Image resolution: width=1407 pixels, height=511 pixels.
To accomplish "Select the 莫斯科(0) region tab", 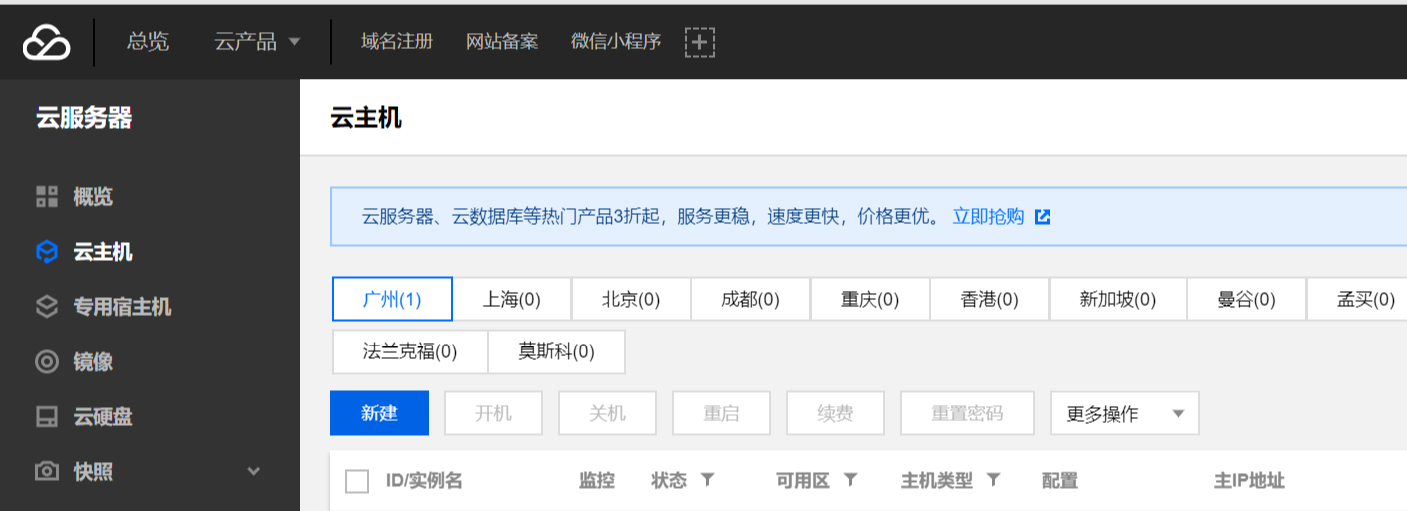I will [556, 352].
